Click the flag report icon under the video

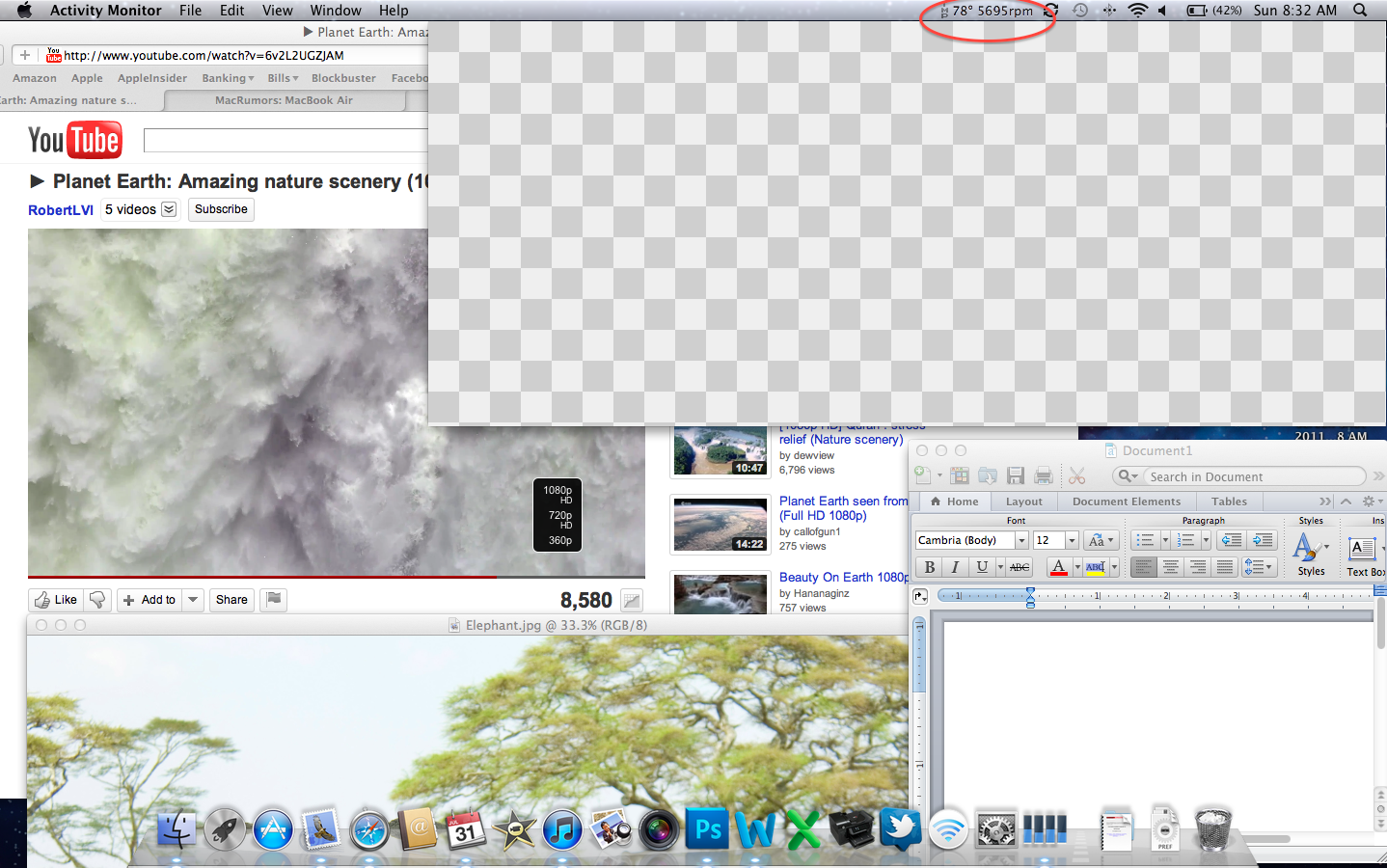274,600
